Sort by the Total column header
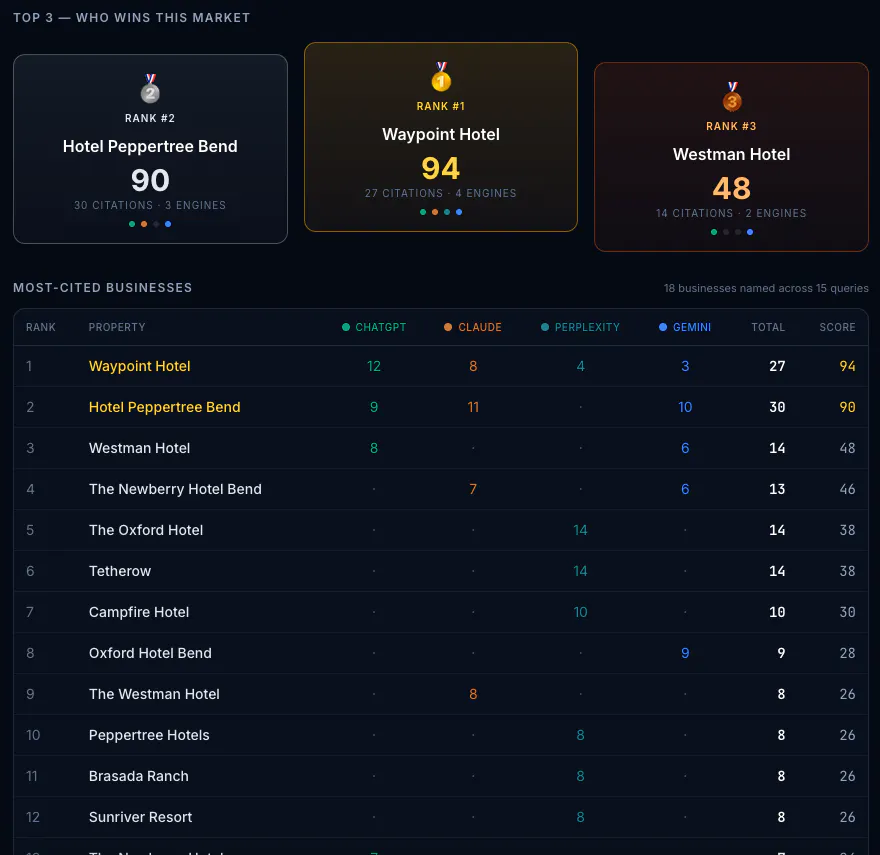Image resolution: width=880 pixels, height=855 pixels. (x=768, y=327)
